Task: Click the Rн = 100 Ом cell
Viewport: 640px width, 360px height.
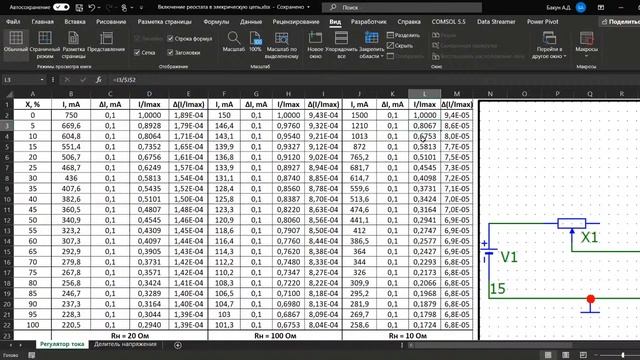Action: point(275,336)
